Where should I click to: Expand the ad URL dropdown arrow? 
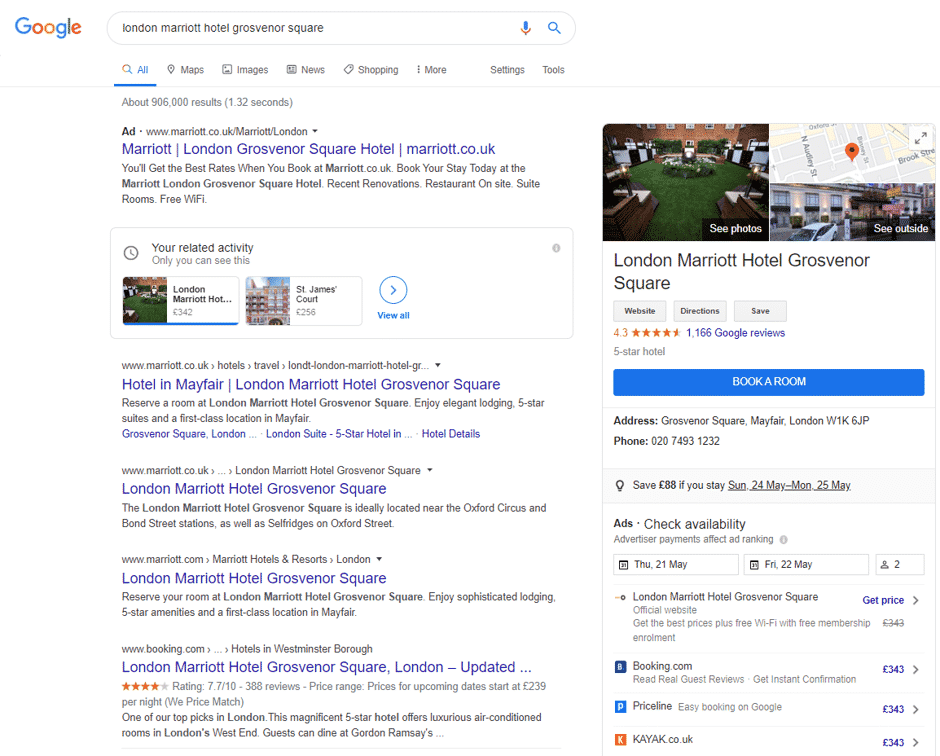pyautogui.click(x=315, y=131)
